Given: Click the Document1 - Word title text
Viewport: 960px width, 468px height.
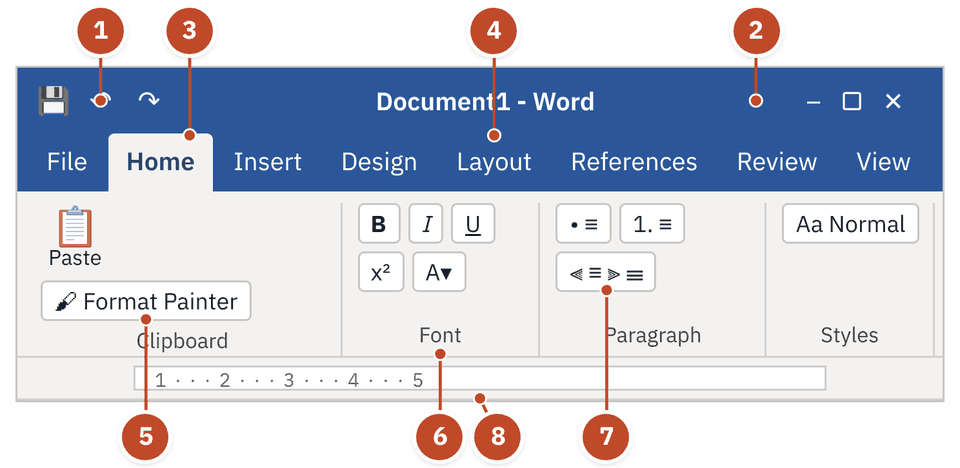Looking at the screenshot, I should coord(485,101).
